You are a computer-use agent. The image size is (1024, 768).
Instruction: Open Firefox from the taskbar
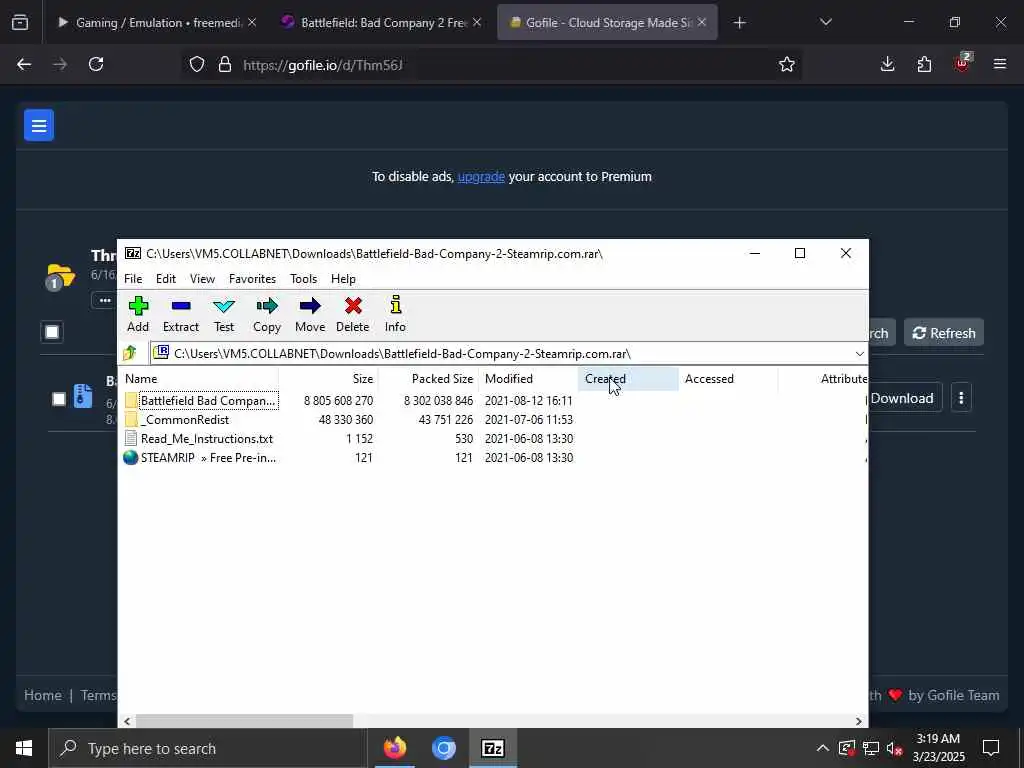pos(394,748)
